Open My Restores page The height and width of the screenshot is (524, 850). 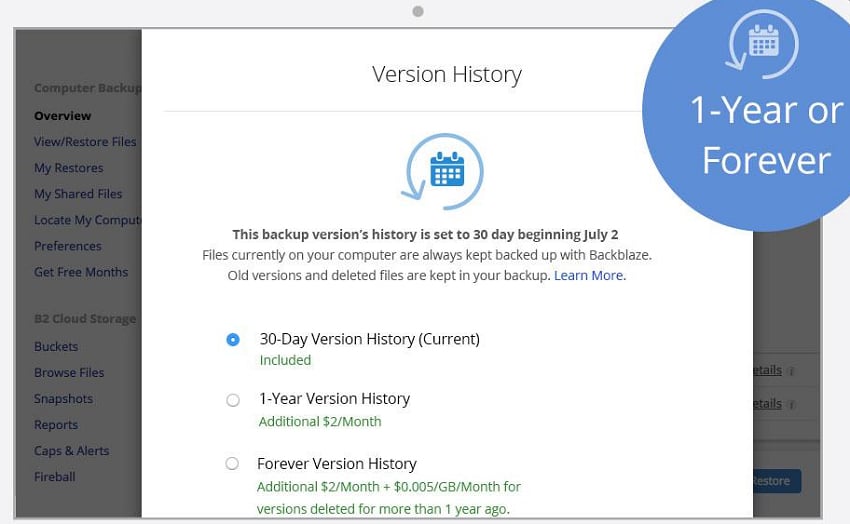click(68, 168)
